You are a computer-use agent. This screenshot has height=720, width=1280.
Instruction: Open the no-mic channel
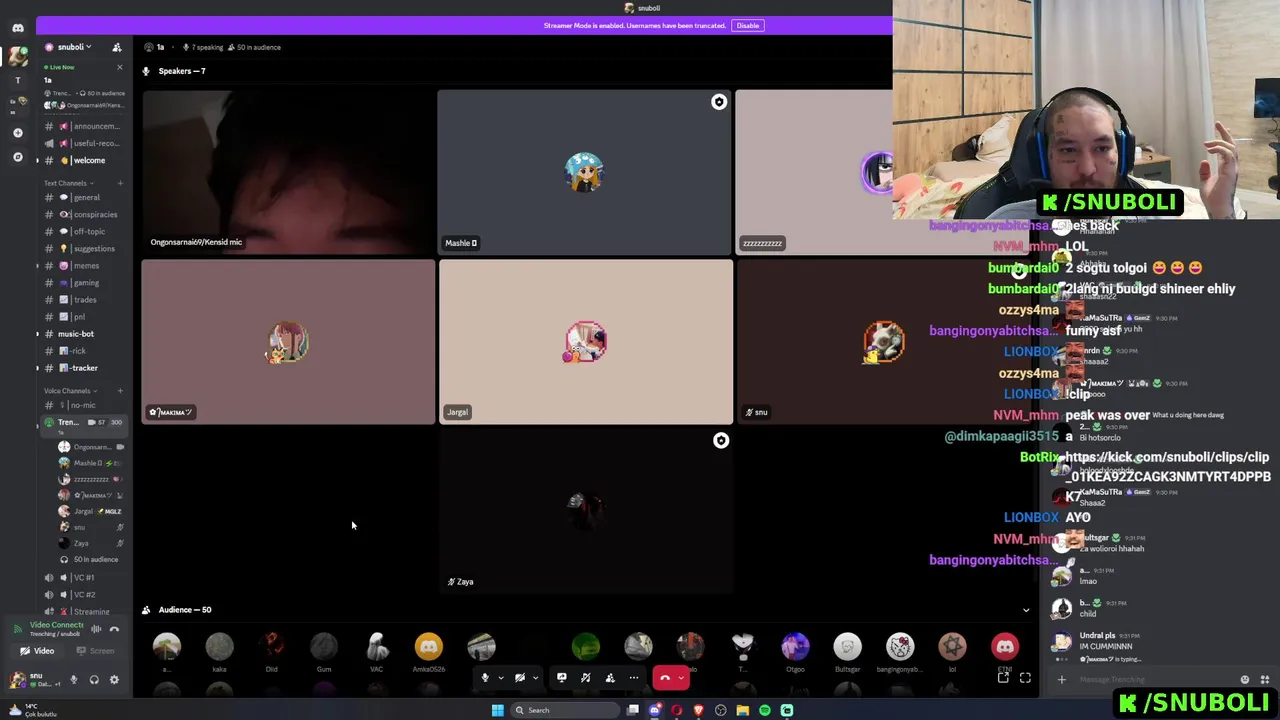pos(84,404)
